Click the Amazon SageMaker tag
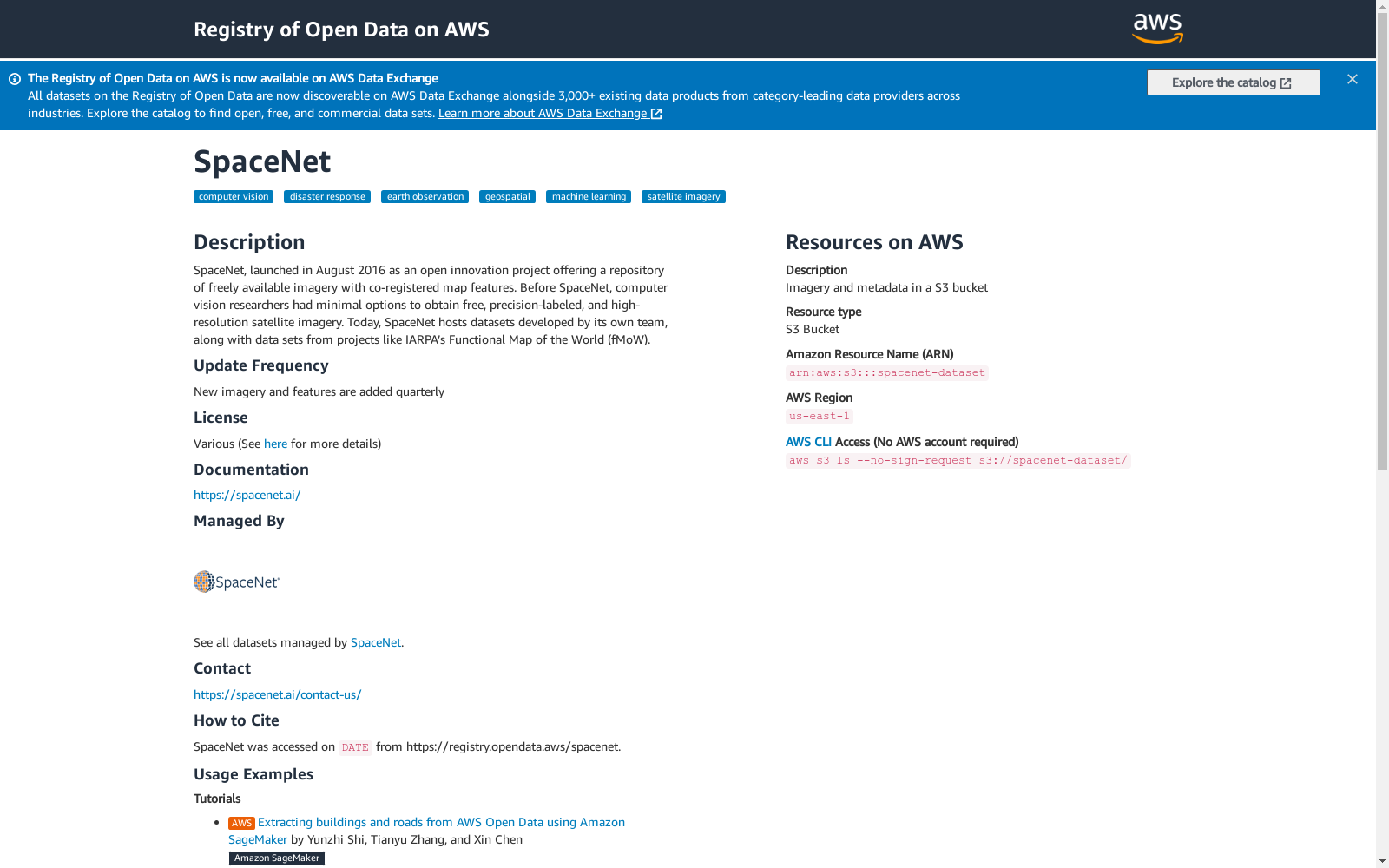 tap(277, 858)
